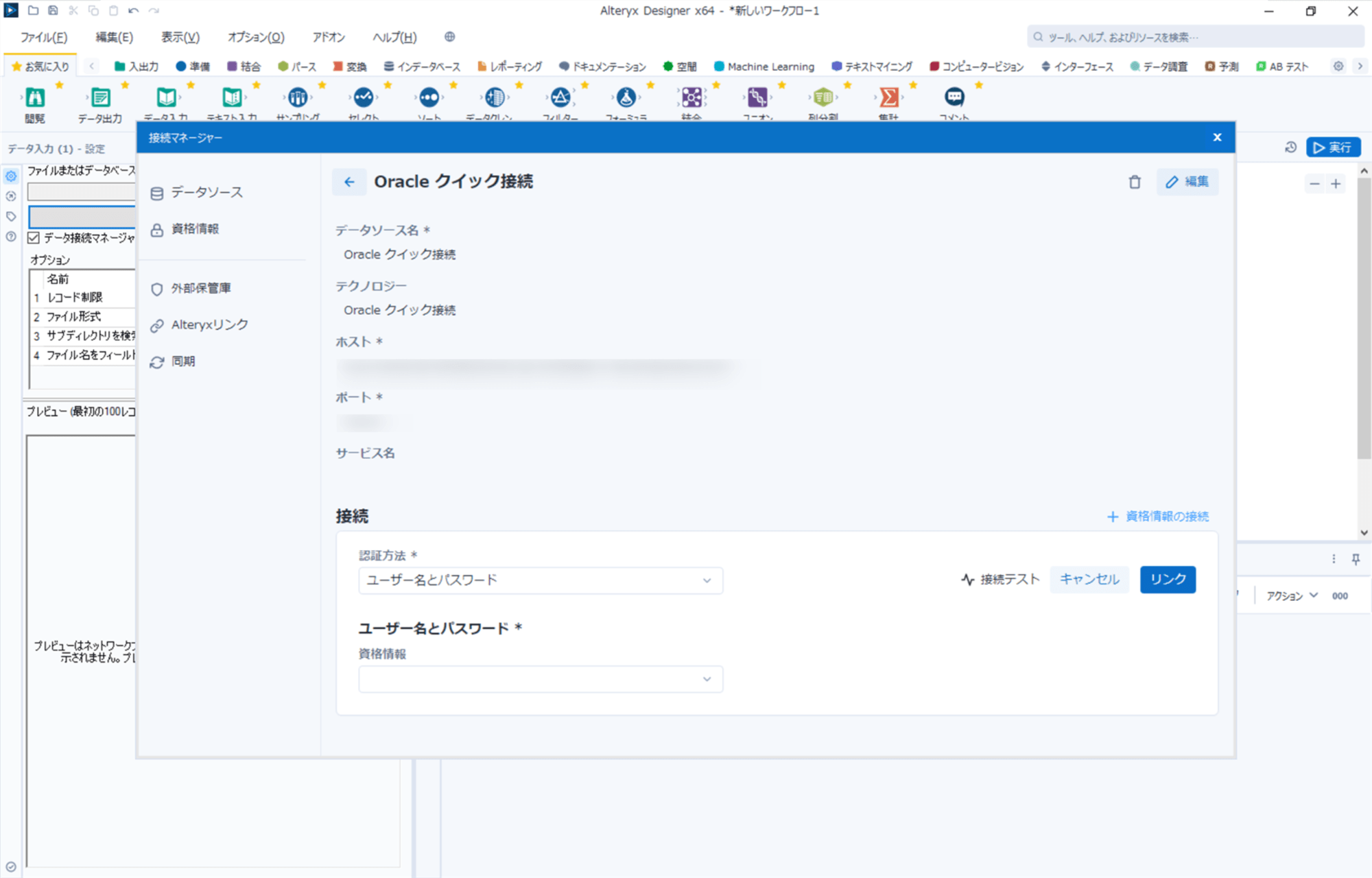
Task: Click the Summarize sigma tool icon
Action: tap(889, 97)
